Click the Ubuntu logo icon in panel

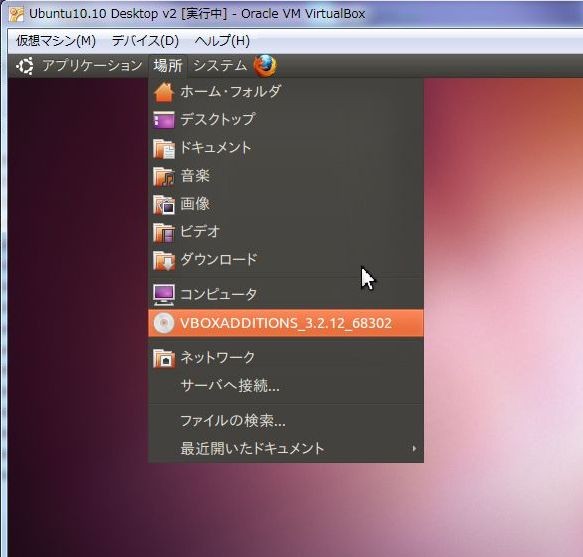coord(25,66)
